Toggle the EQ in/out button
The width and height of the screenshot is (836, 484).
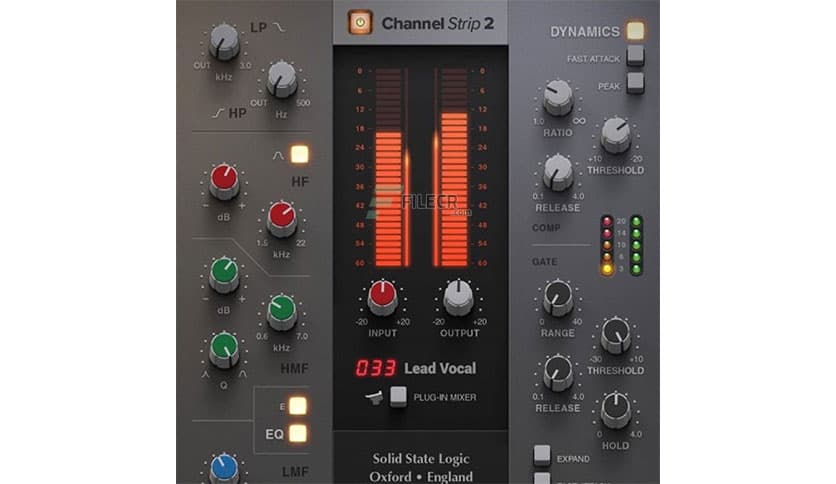click(x=298, y=433)
